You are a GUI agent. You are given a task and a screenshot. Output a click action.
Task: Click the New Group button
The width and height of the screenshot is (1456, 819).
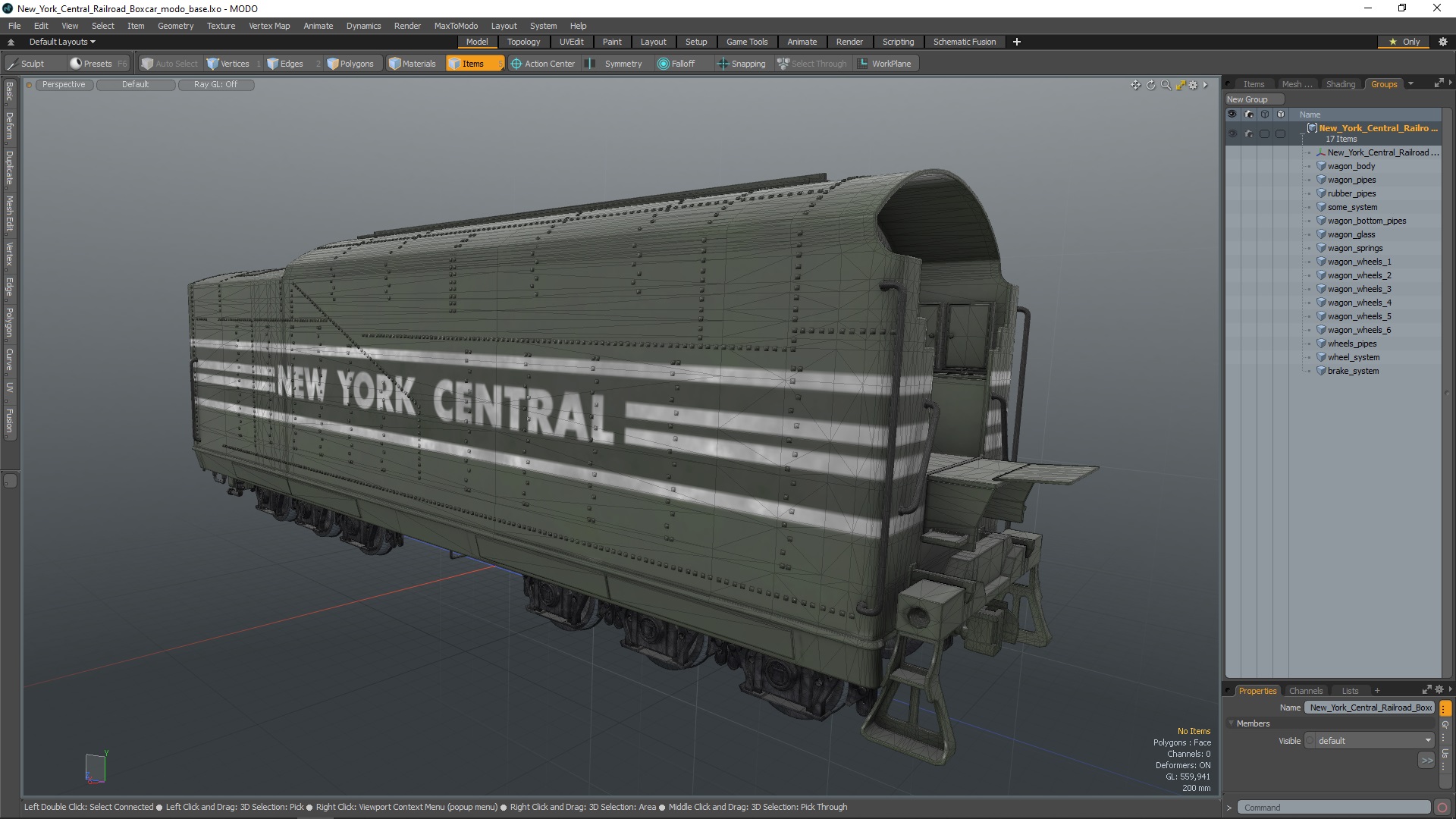[x=1254, y=99]
